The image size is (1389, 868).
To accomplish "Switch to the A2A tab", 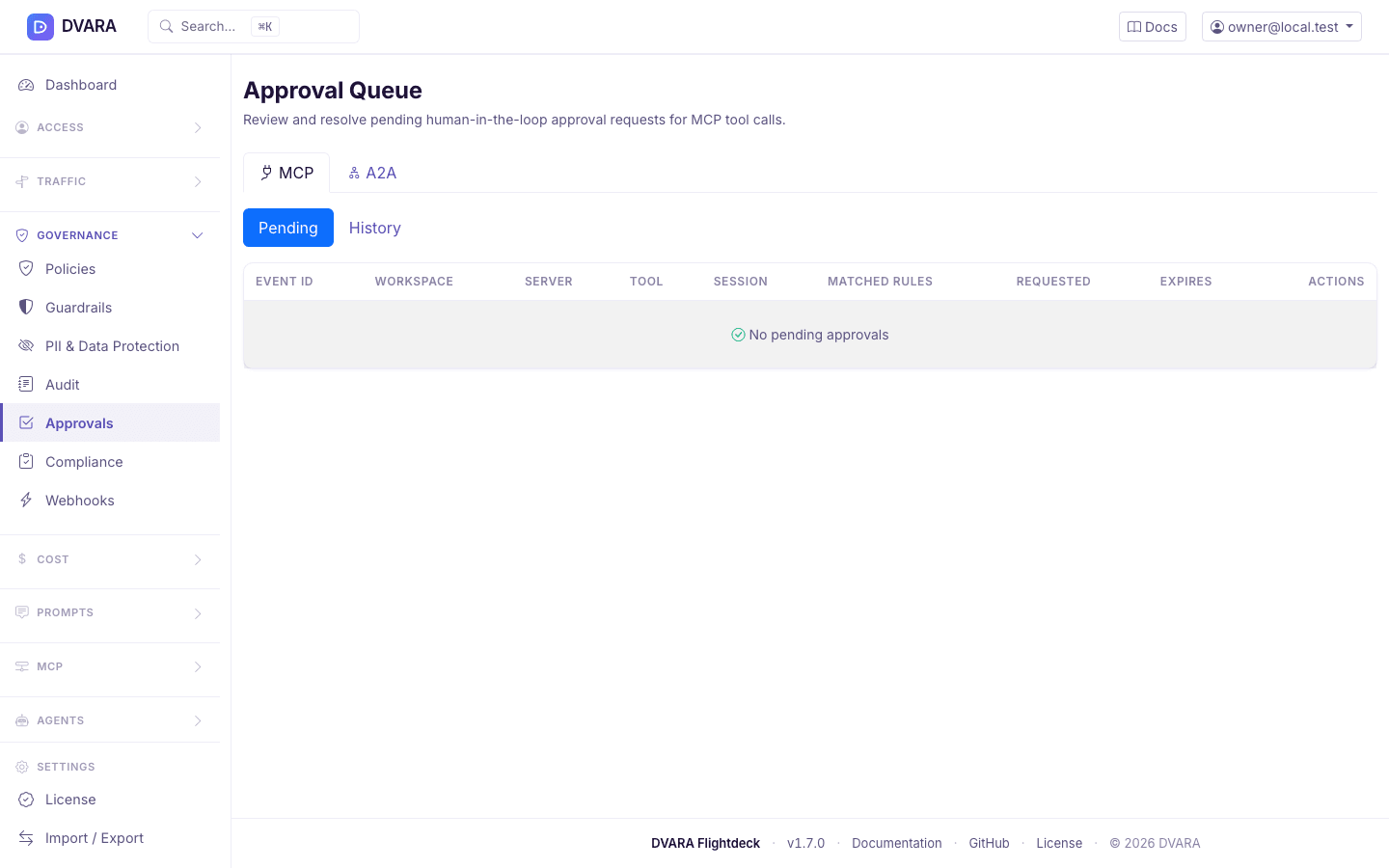I will tap(372, 173).
